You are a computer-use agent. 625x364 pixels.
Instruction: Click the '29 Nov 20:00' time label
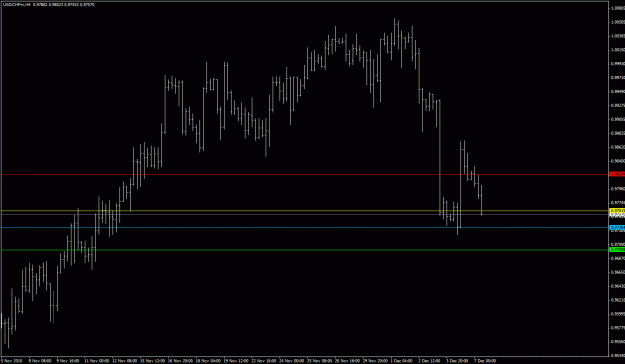point(376,360)
